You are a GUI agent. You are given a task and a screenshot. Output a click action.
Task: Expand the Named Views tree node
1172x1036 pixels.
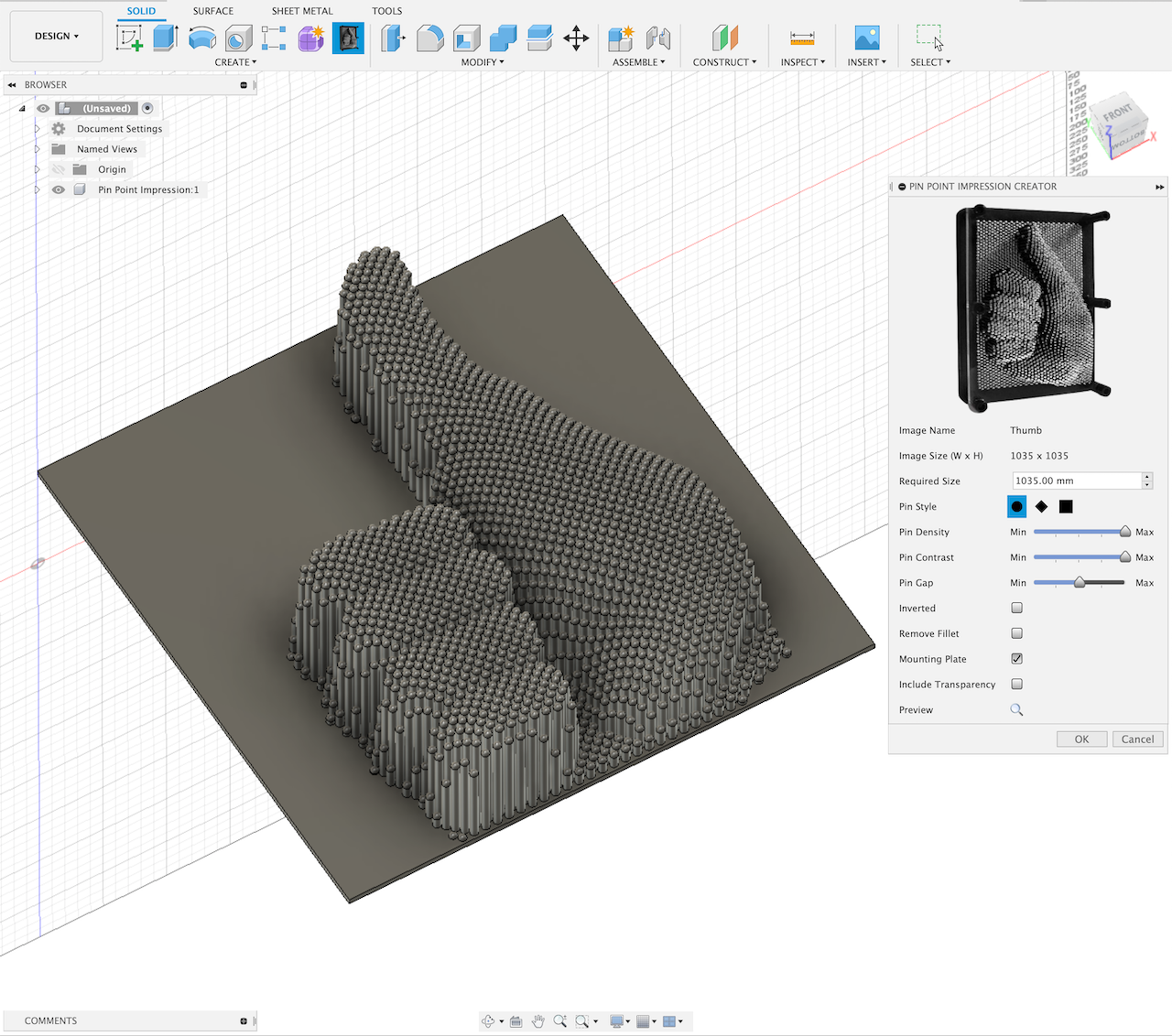[38, 149]
